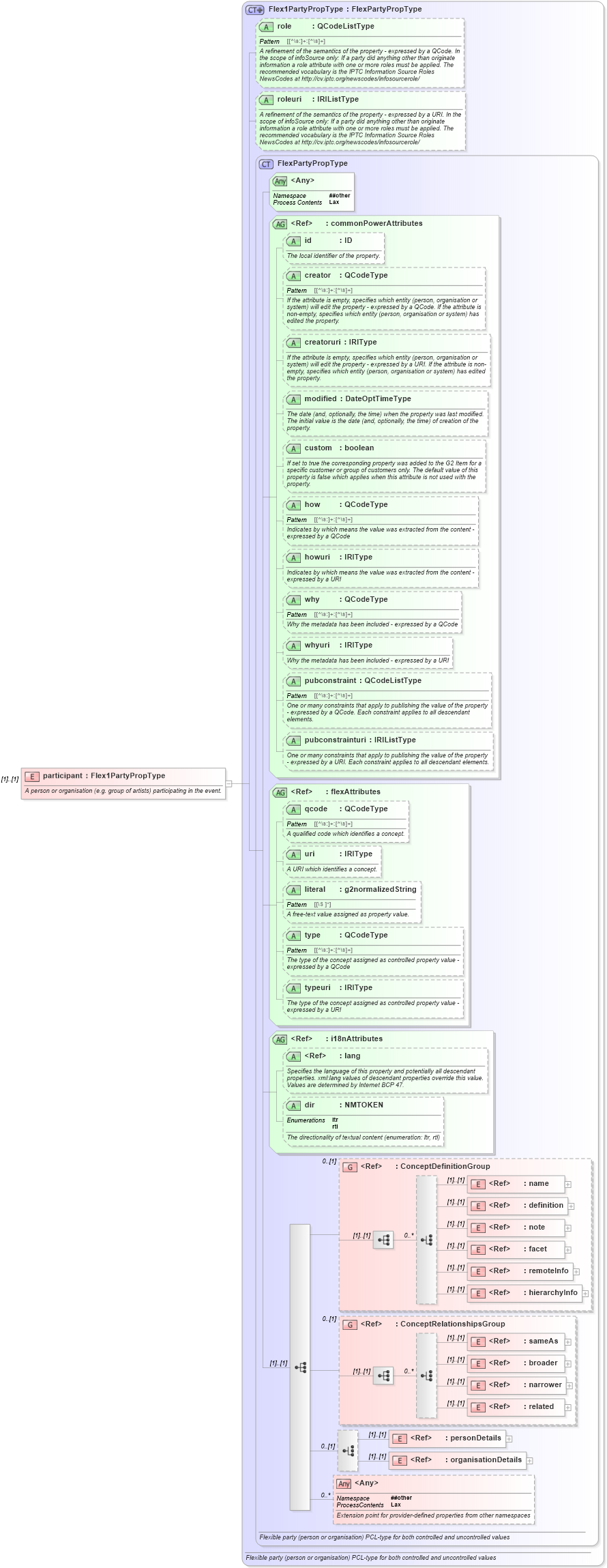The height and width of the screenshot is (1568, 607).
Task: Click the AG icon of commonPowerAttributes
Action: click(x=280, y=224)
